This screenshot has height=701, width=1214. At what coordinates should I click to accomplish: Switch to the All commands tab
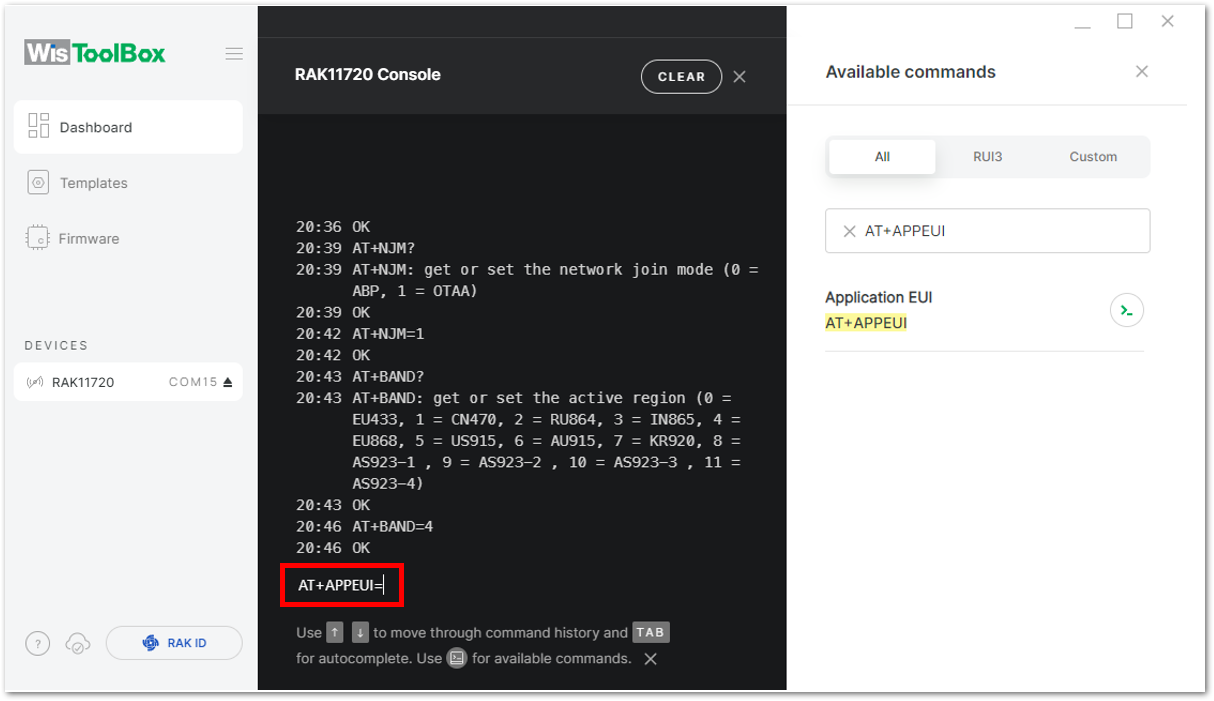tap(882, 157)
